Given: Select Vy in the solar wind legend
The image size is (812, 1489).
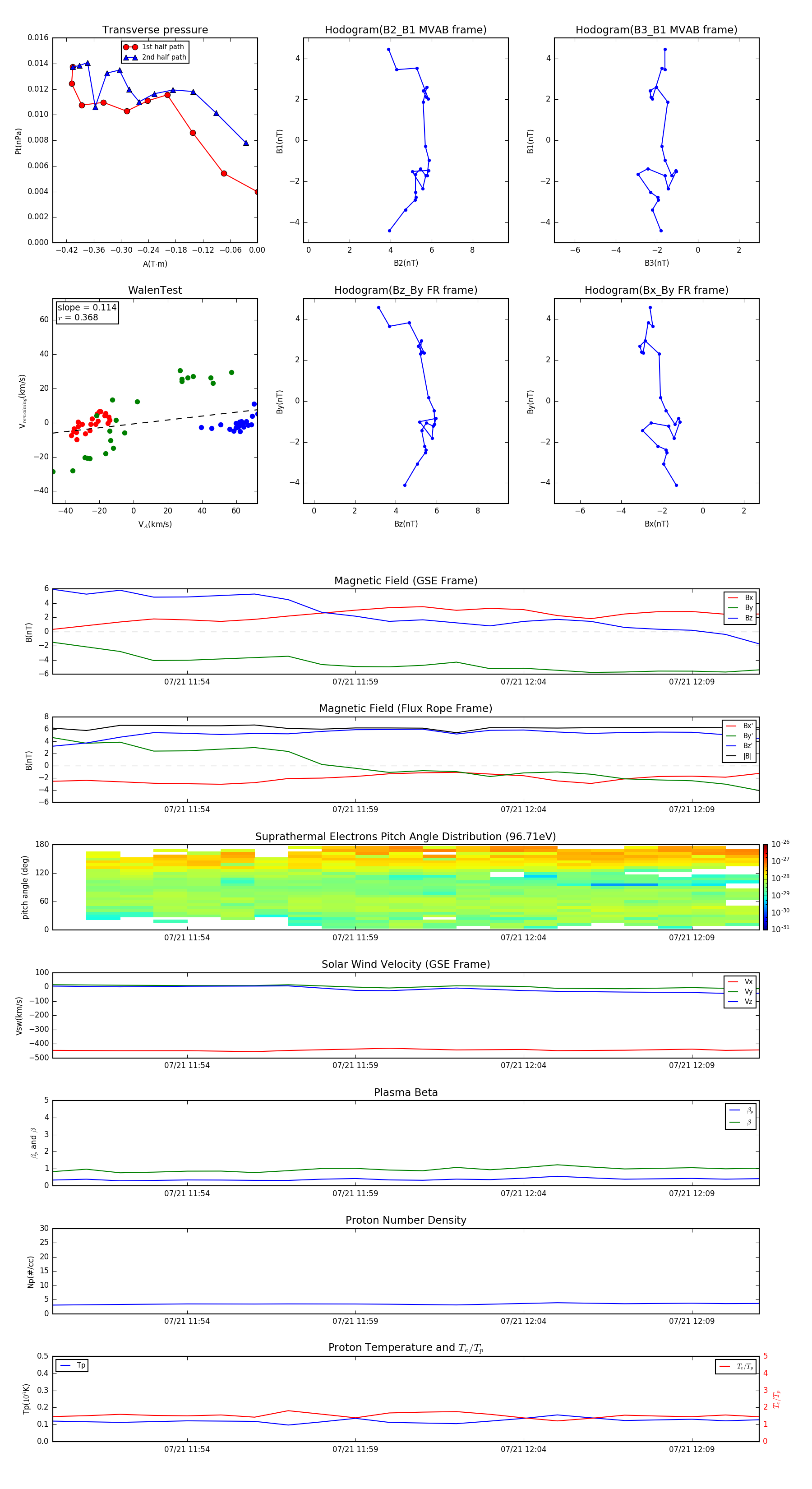Looking at the screenshot, I should pos(740,992).
